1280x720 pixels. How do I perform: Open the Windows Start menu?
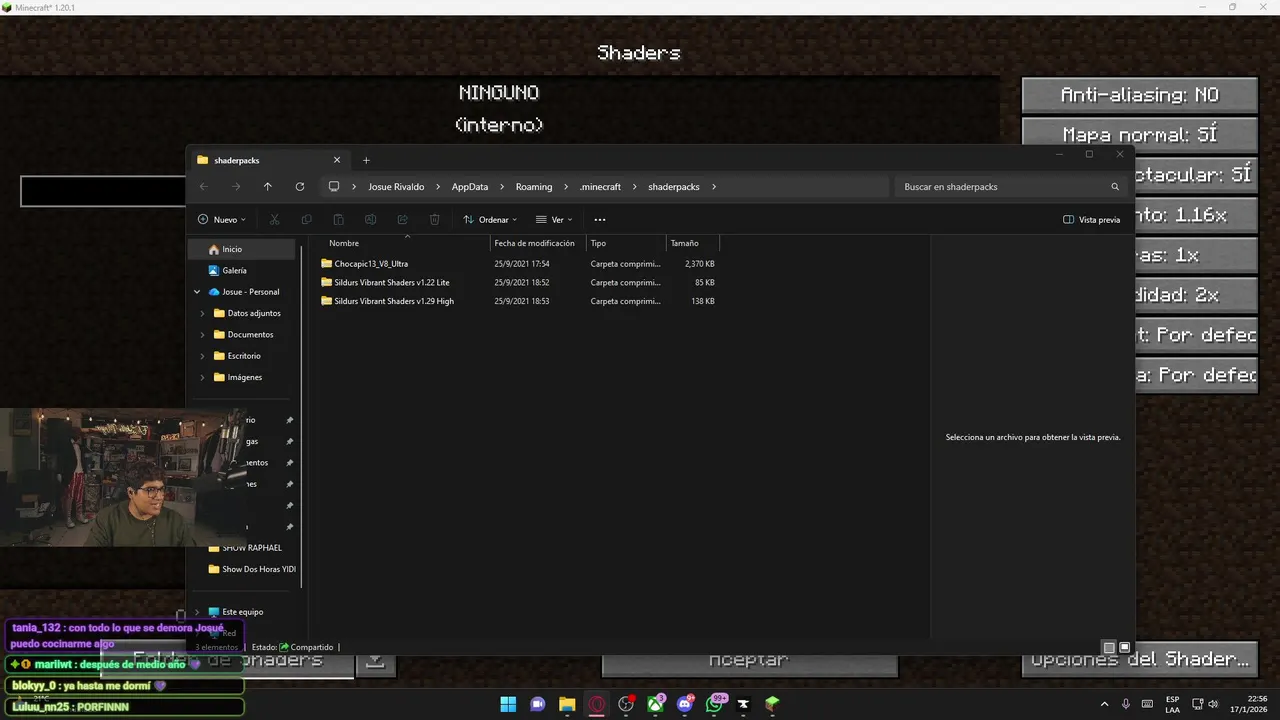tap(508, 704)
